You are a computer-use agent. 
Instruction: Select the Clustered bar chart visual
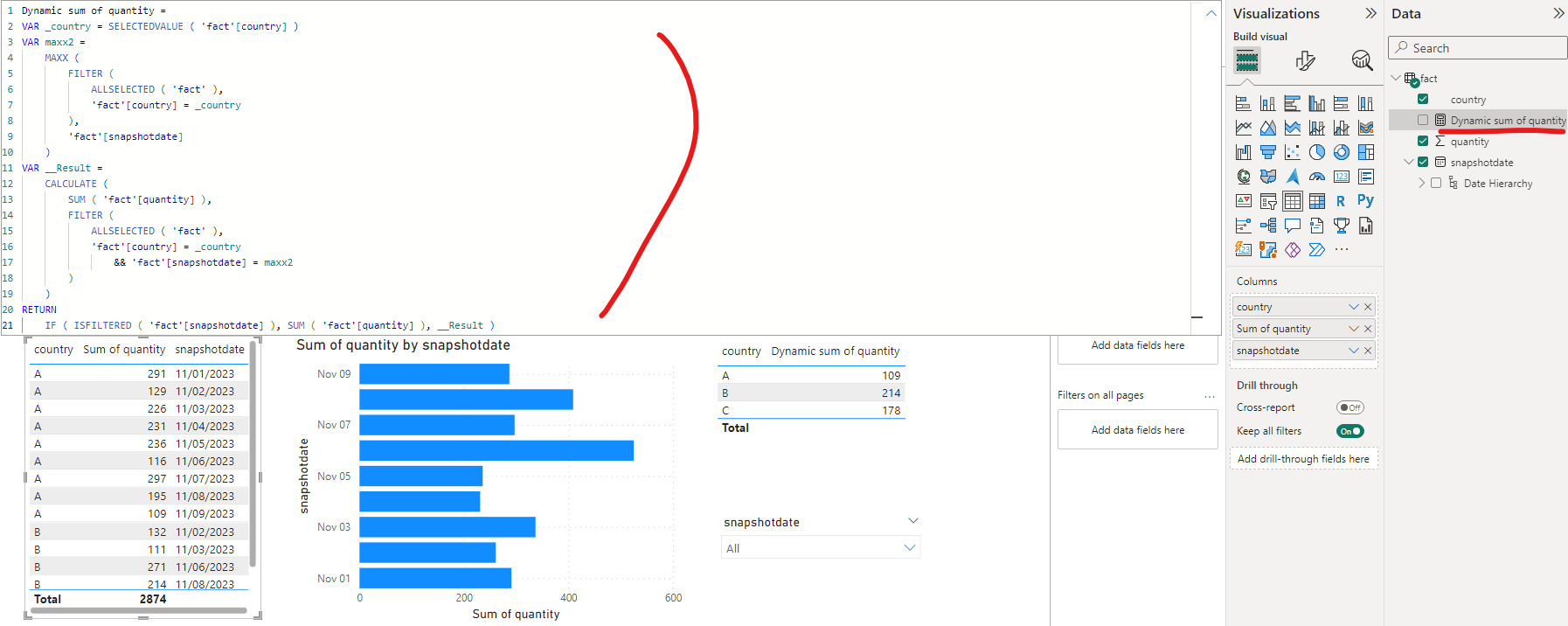pyautogui.click(x=1292, y=103)
